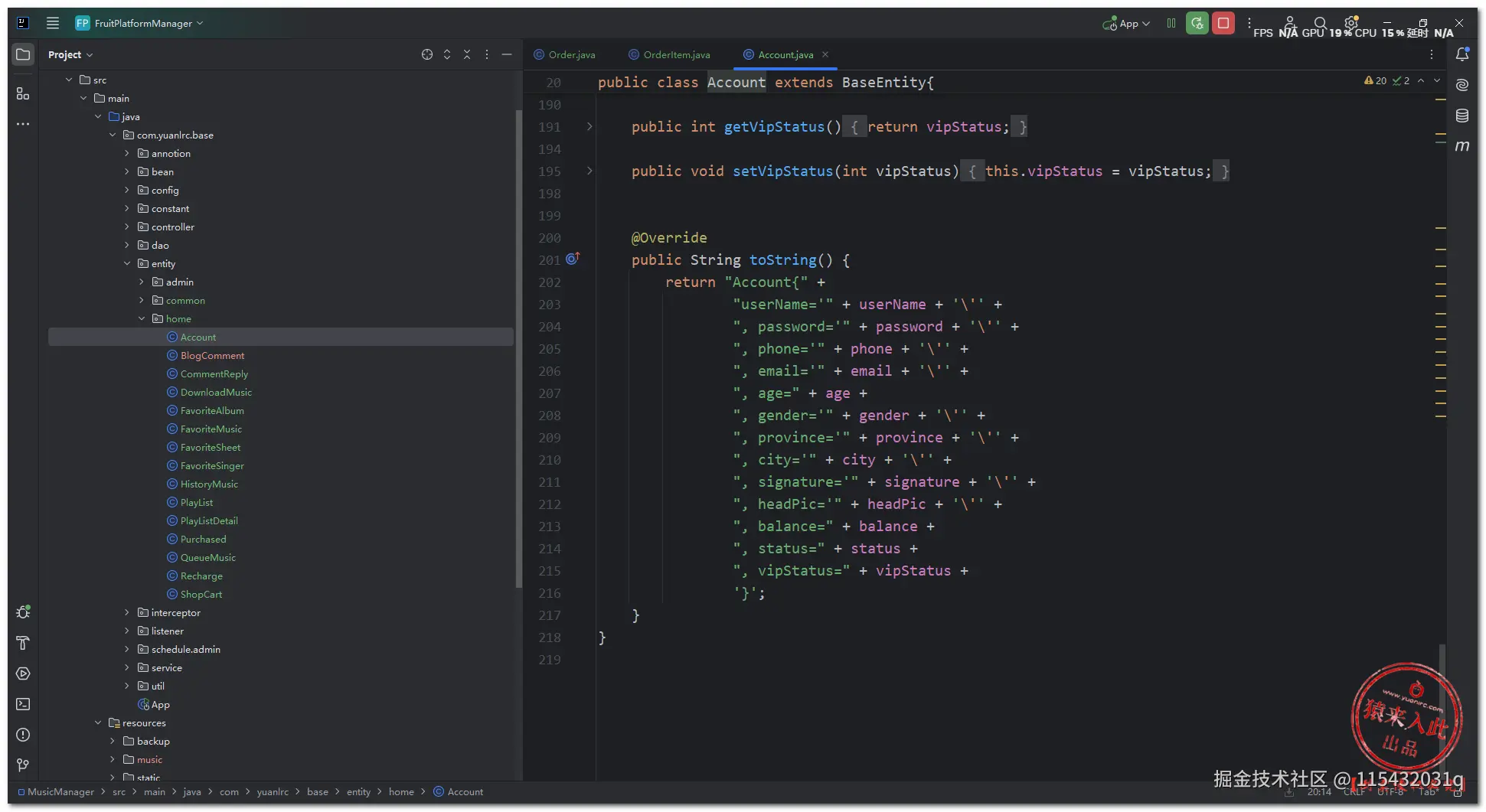
Task: Open the Structure tool window
Action: [x=23, y=93]
